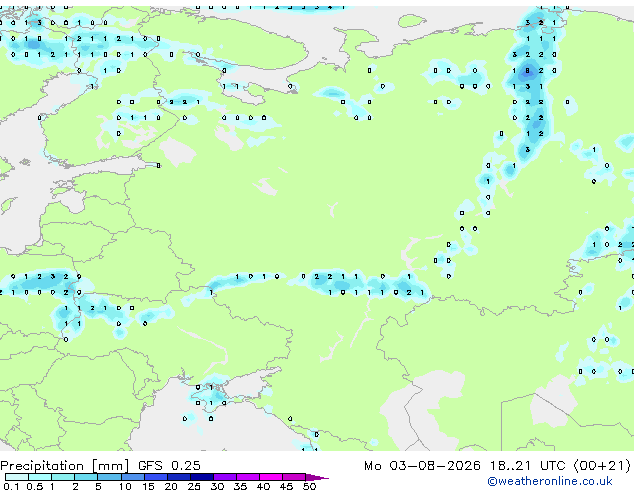The width and height of the screenshot is (634, 490).
Task: Click the 'GFS 0.25' model label
Action: coord(169,466)
